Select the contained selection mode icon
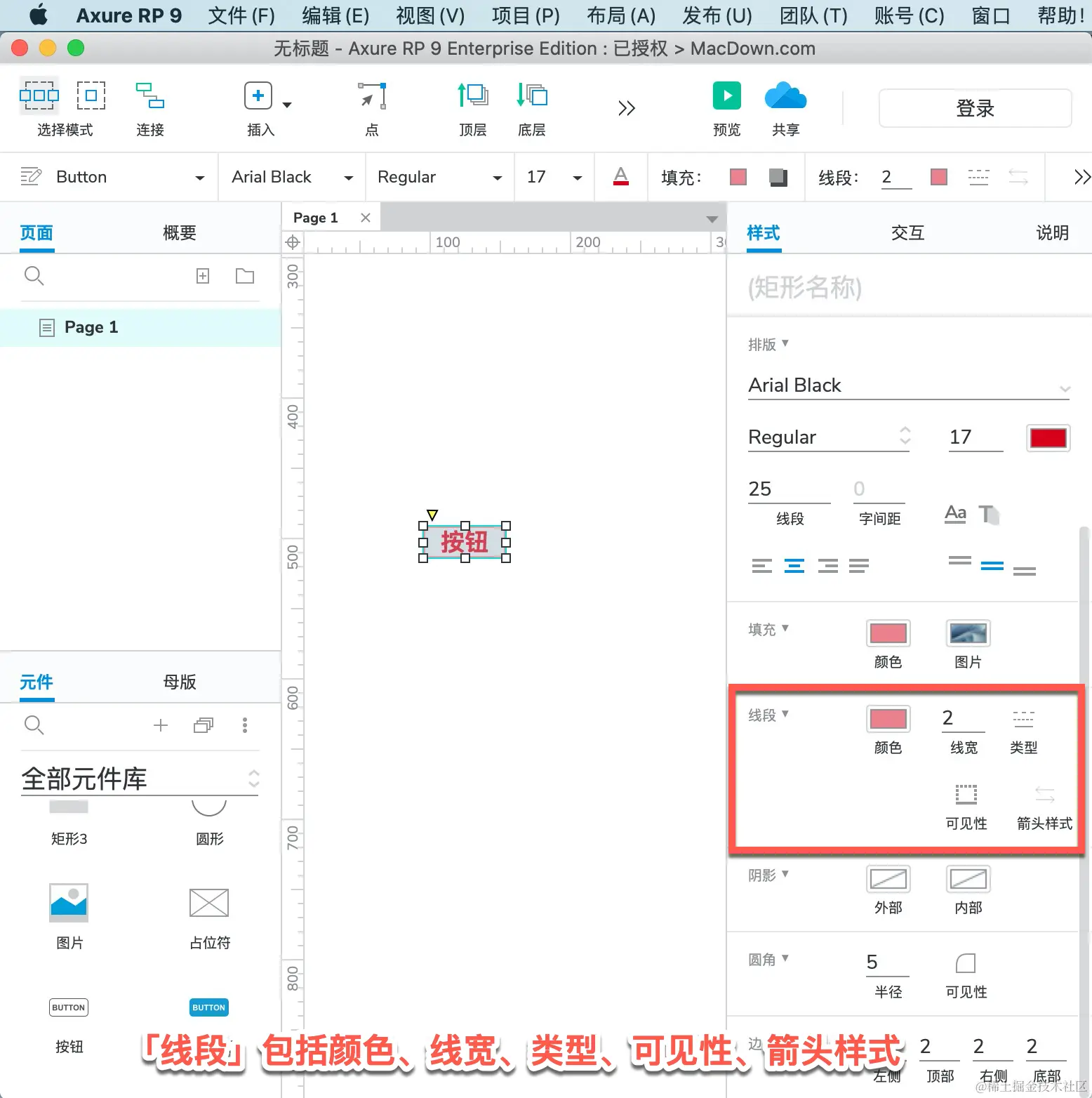1092x1098 pixels. [91, 95]
